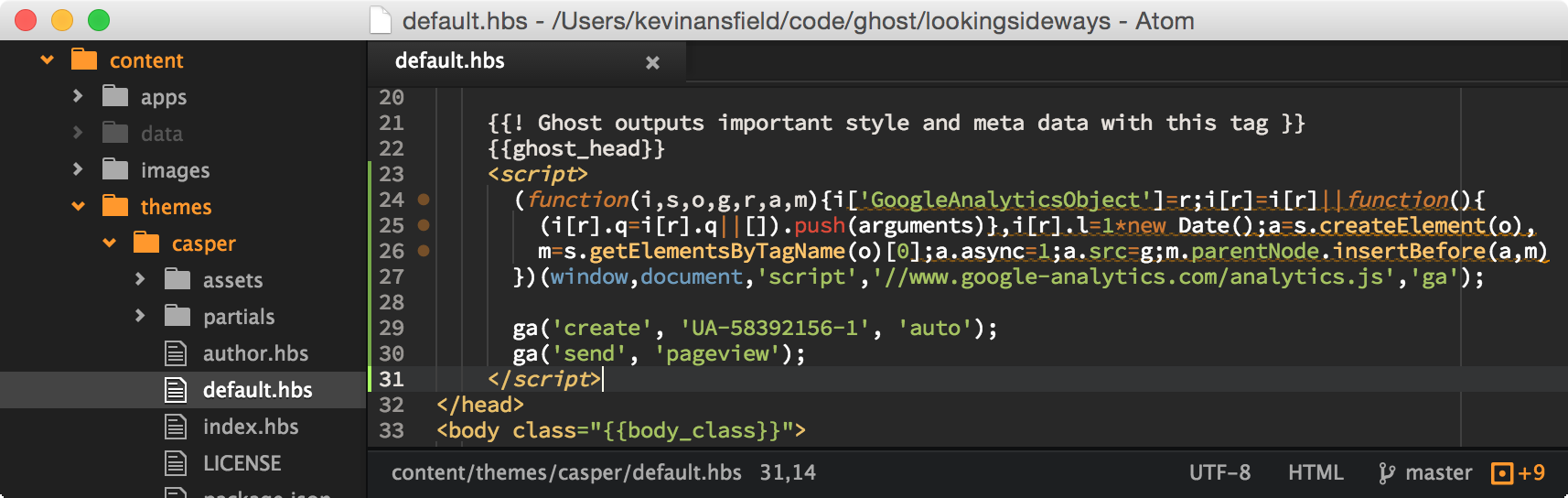
Task: Click the data folder icon
Action: [x=115, y=133]
